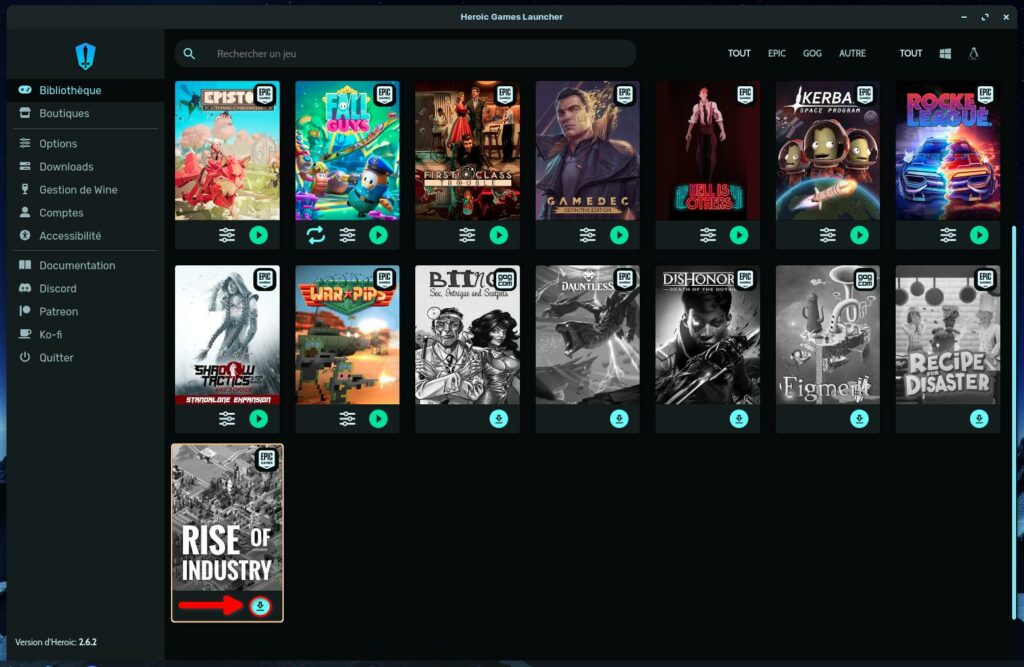This screenshot has height=667, width=1024.
Task: Open the Boutiques sidebar section
Action: coord(64,113)
